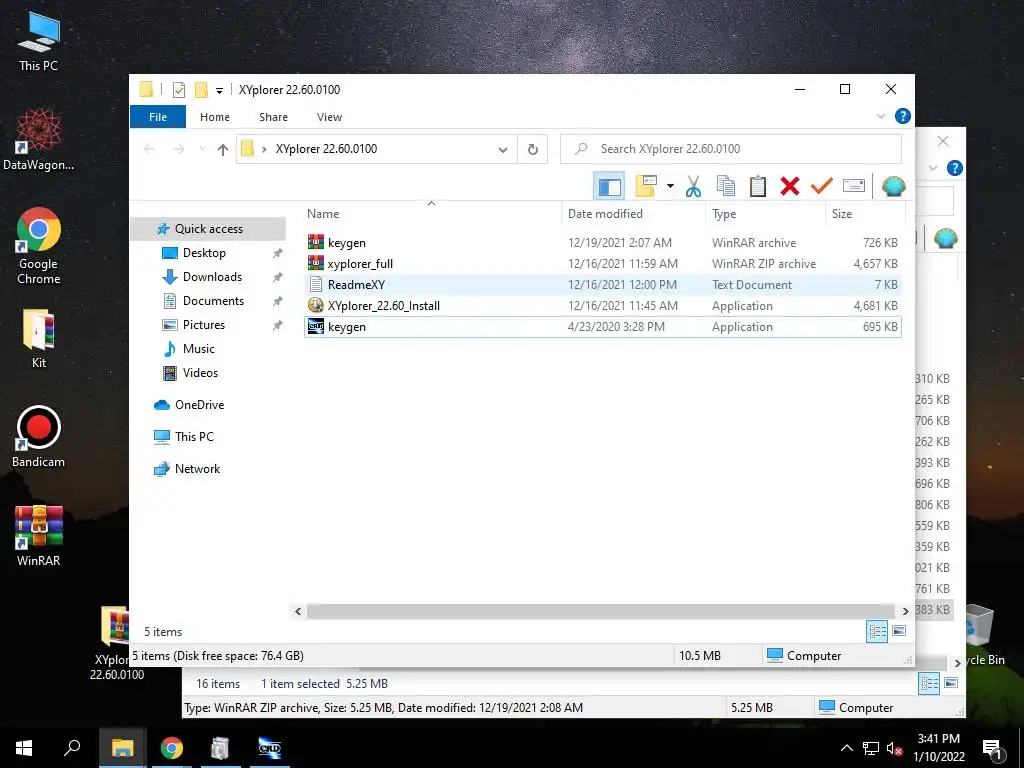Select Quick access in navigation pane
Screen dimensions: 1024x768
(x=208, y=229)
